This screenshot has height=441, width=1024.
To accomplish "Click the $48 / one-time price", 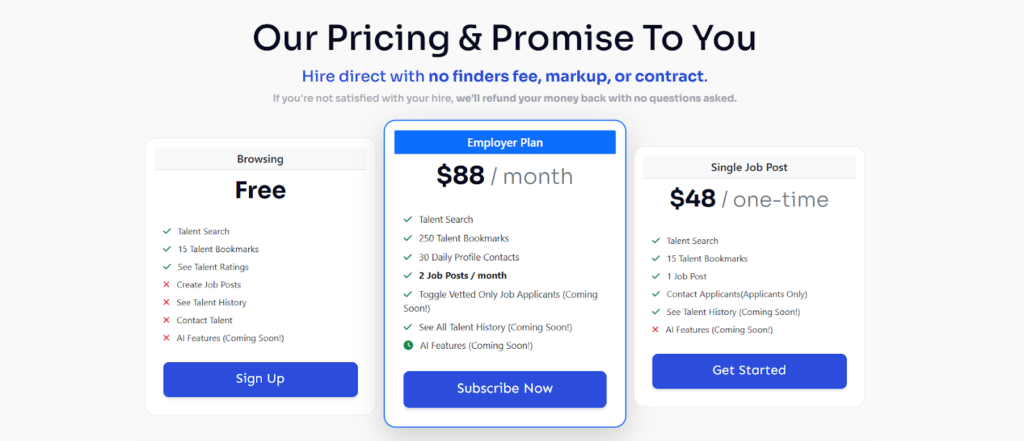I will pos(749,199).
